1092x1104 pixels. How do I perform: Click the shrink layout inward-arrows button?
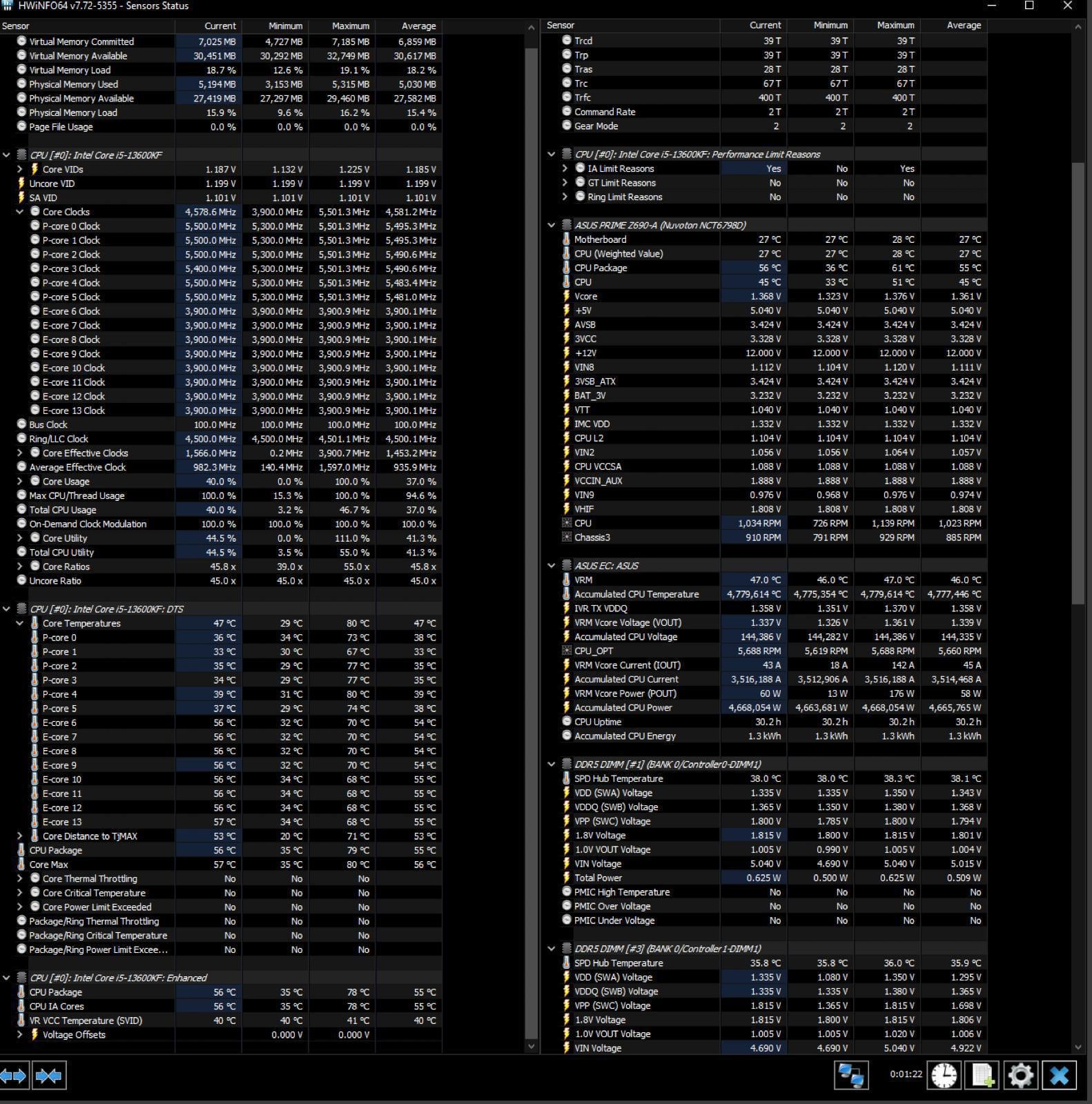coord(48,1075)
